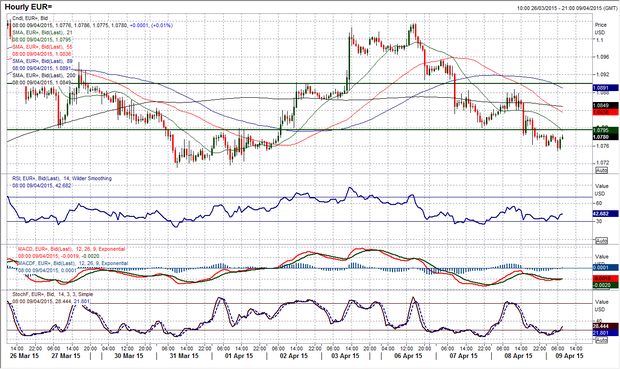Select the StochF 14, 3, 3 Simple legend
Viewport: 620px width, 369px height.
tap(53, 294)
